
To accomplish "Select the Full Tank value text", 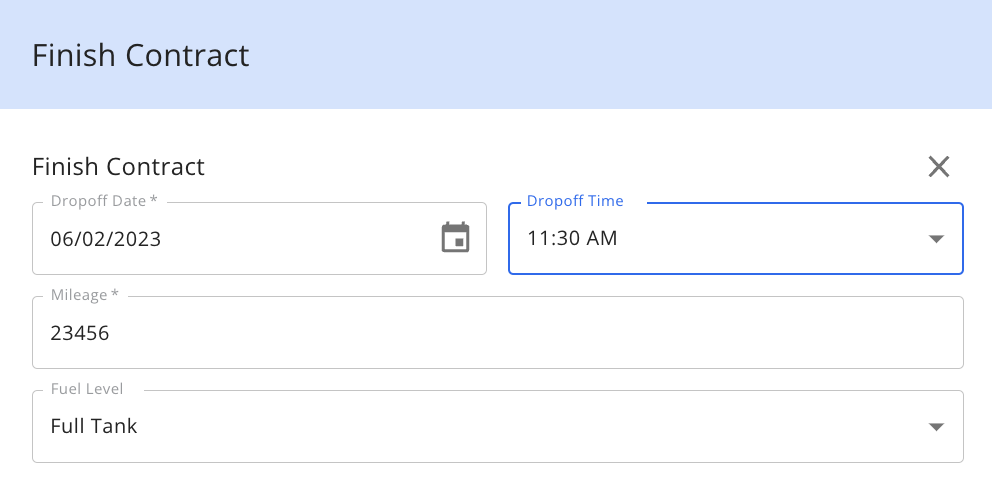I will point(94,427).
